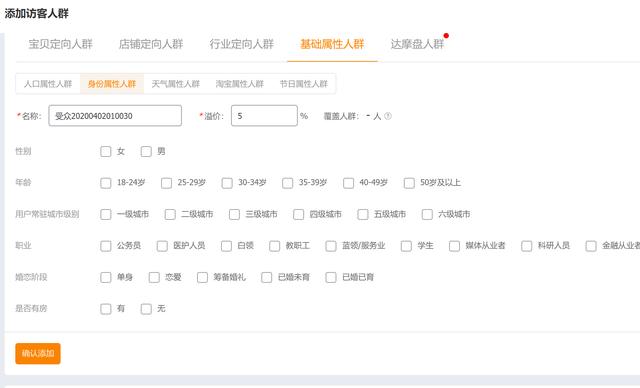Screen dimensions: 640x388
Task: Check the 男 gender checkbox
Action: tap(146, 151)
